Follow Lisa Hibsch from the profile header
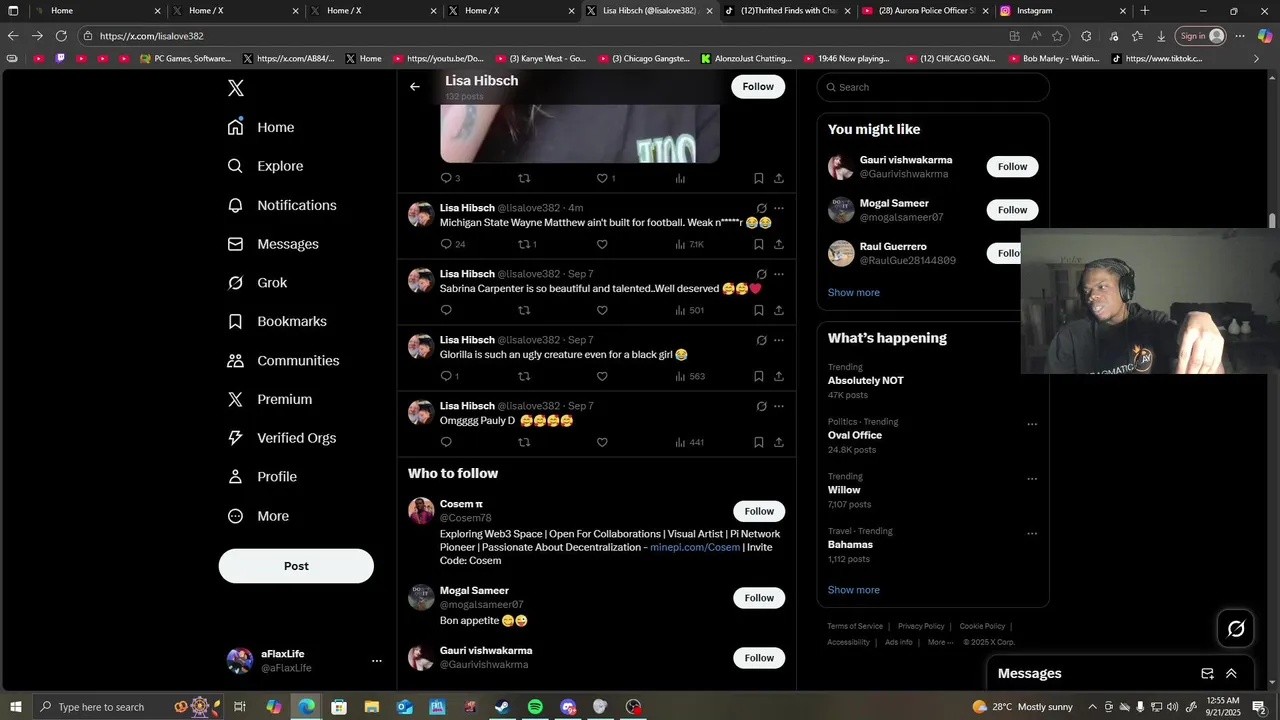The height and width of the screenshot is (720, 1280). [758, 87]
